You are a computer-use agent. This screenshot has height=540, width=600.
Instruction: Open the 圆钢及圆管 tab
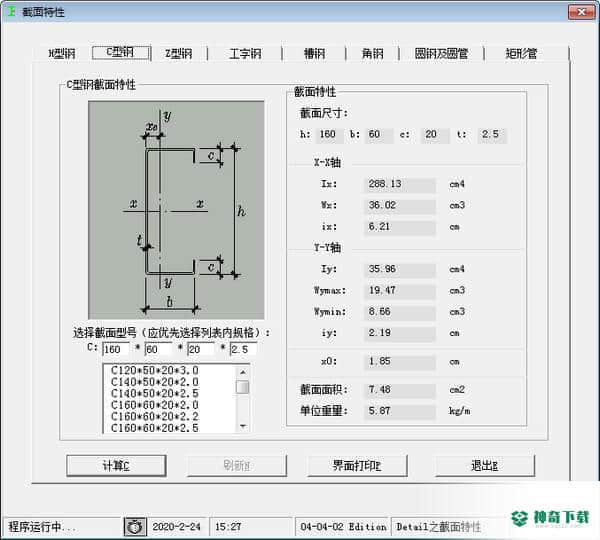click(x=441, y=53)
